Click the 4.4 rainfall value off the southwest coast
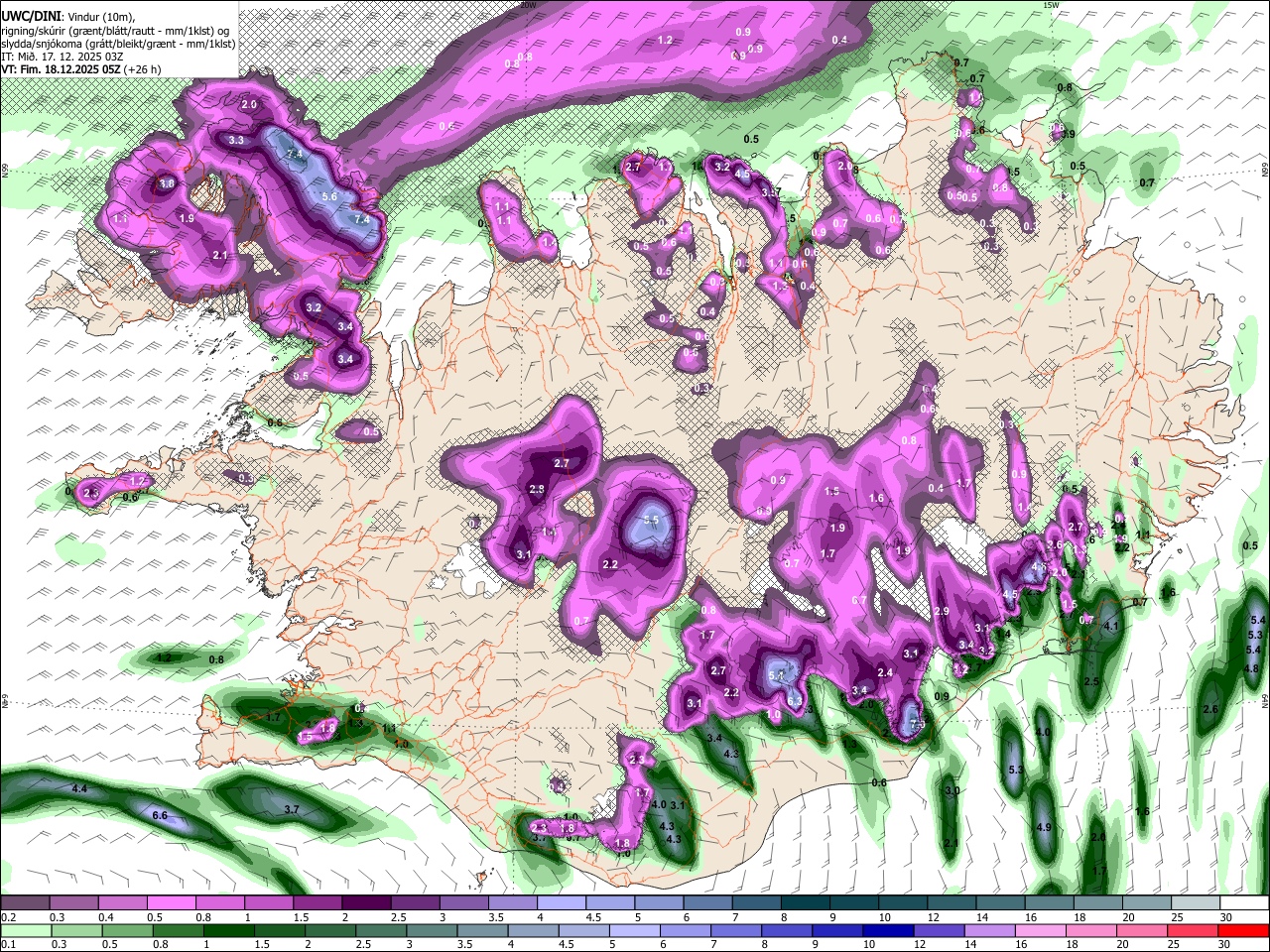The height and width of the screenshot is (952, 1270). [x=80, y=788]
